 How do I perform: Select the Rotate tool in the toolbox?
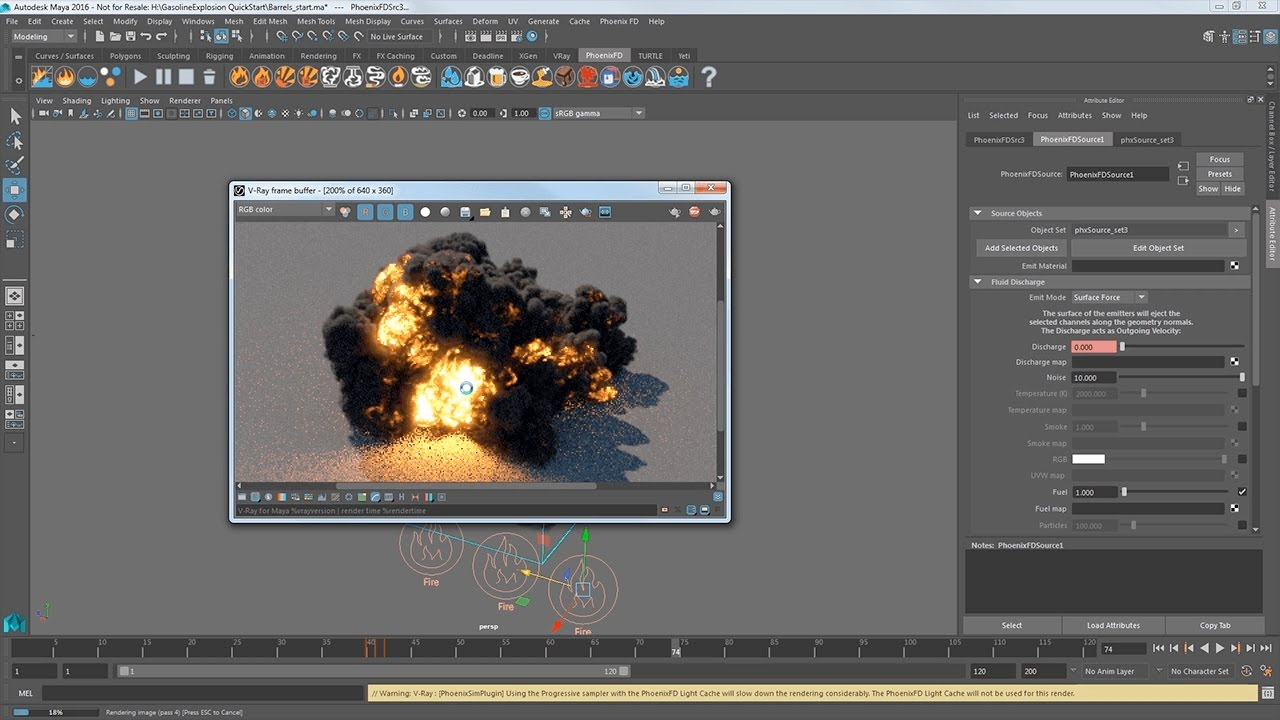pos(15,215)
